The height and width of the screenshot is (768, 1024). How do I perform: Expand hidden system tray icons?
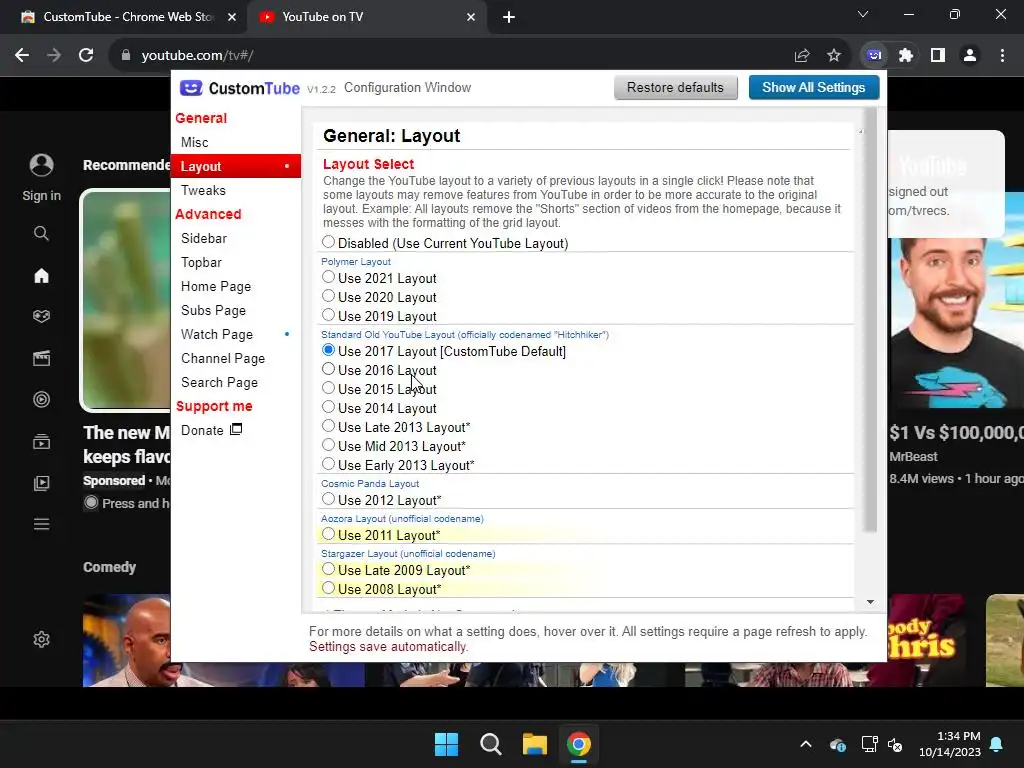(806, 744)
